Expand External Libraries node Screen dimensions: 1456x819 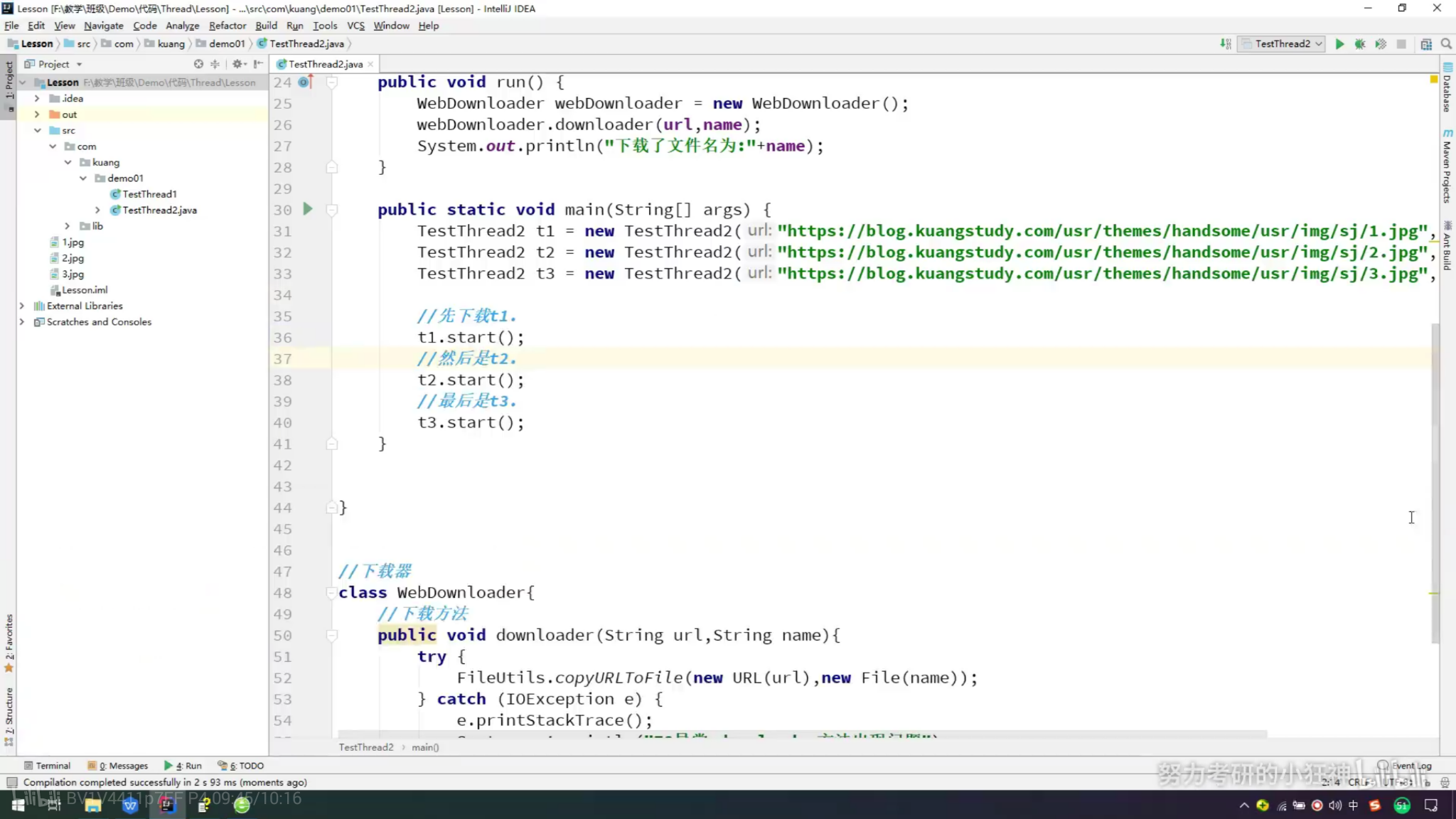[22, 306]
